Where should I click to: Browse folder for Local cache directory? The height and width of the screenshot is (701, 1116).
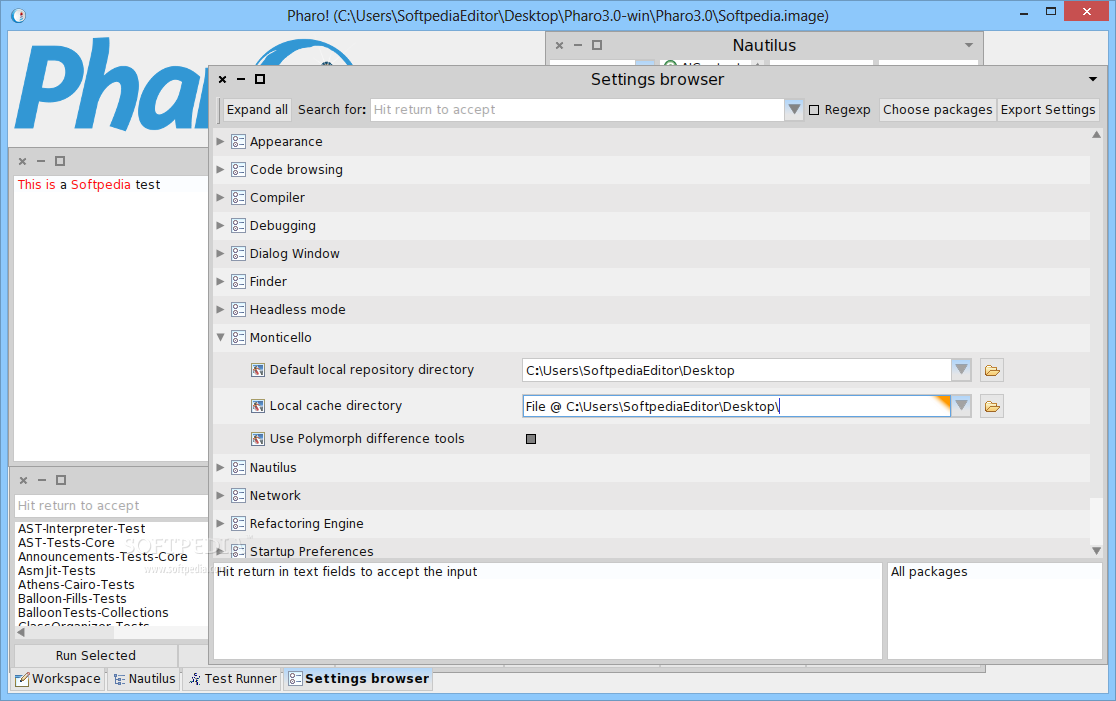click(x=991, y=406)
